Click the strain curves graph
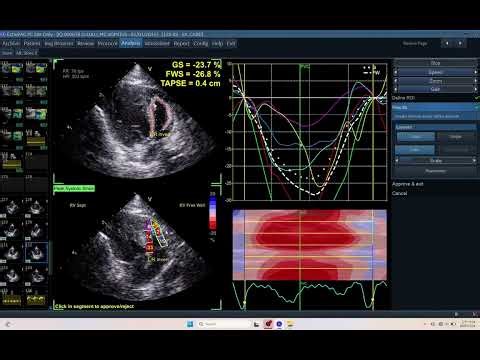This screenshot has height=360, width=480. pyautogui.click(x=310, y=131)
